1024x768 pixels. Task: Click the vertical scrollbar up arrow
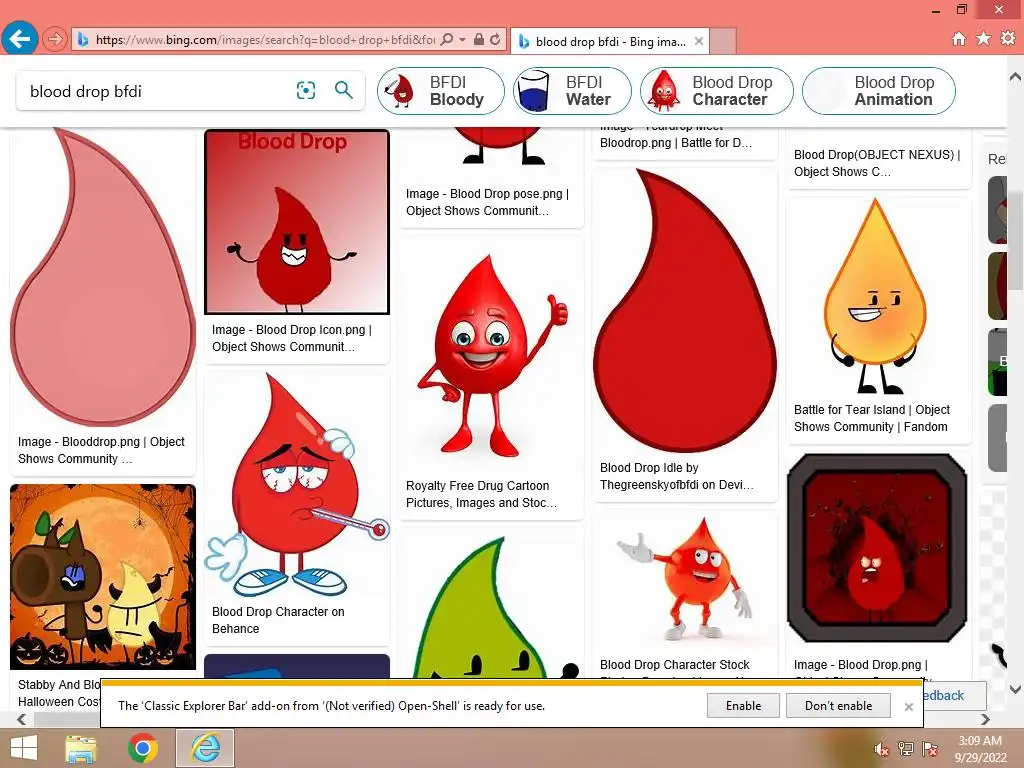point(1016,76)
